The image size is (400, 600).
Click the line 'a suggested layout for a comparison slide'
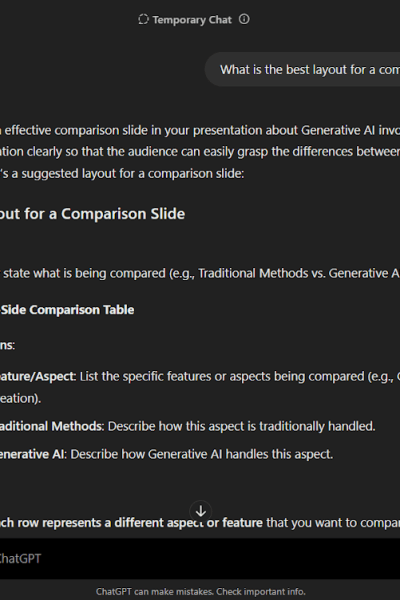[122, 174]
